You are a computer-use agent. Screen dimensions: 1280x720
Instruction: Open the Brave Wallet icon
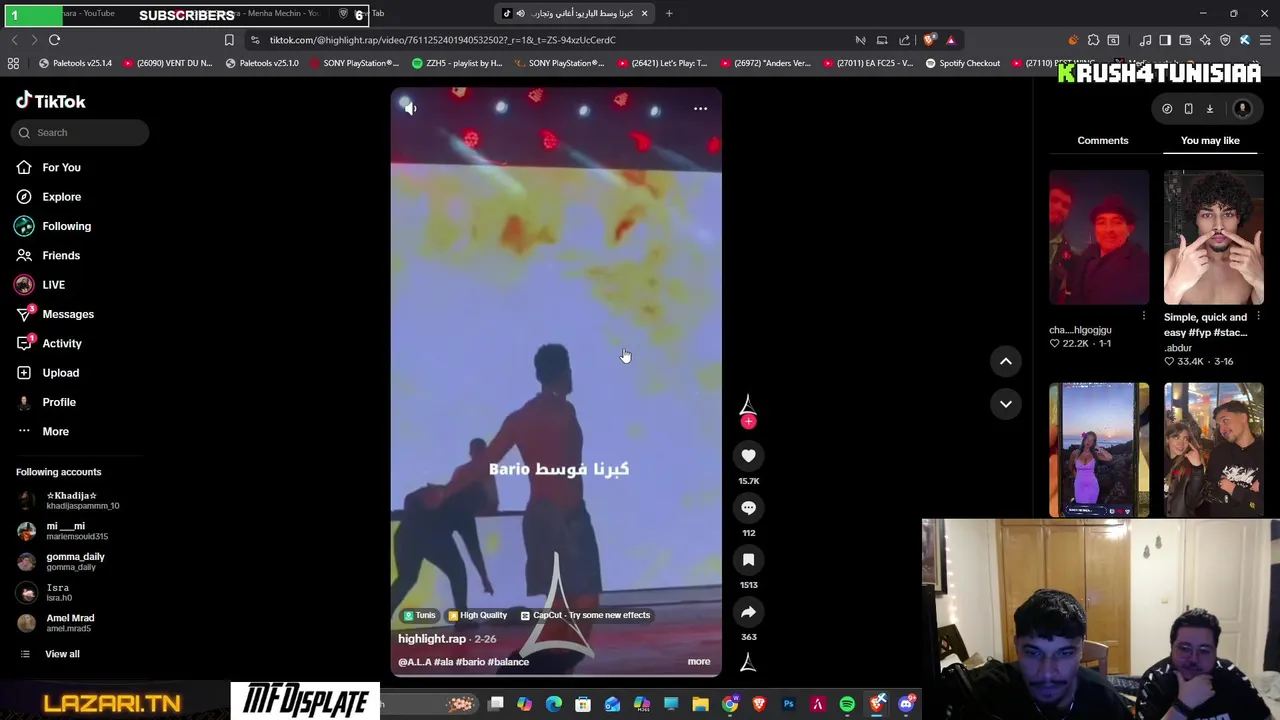coord(1185,40)
